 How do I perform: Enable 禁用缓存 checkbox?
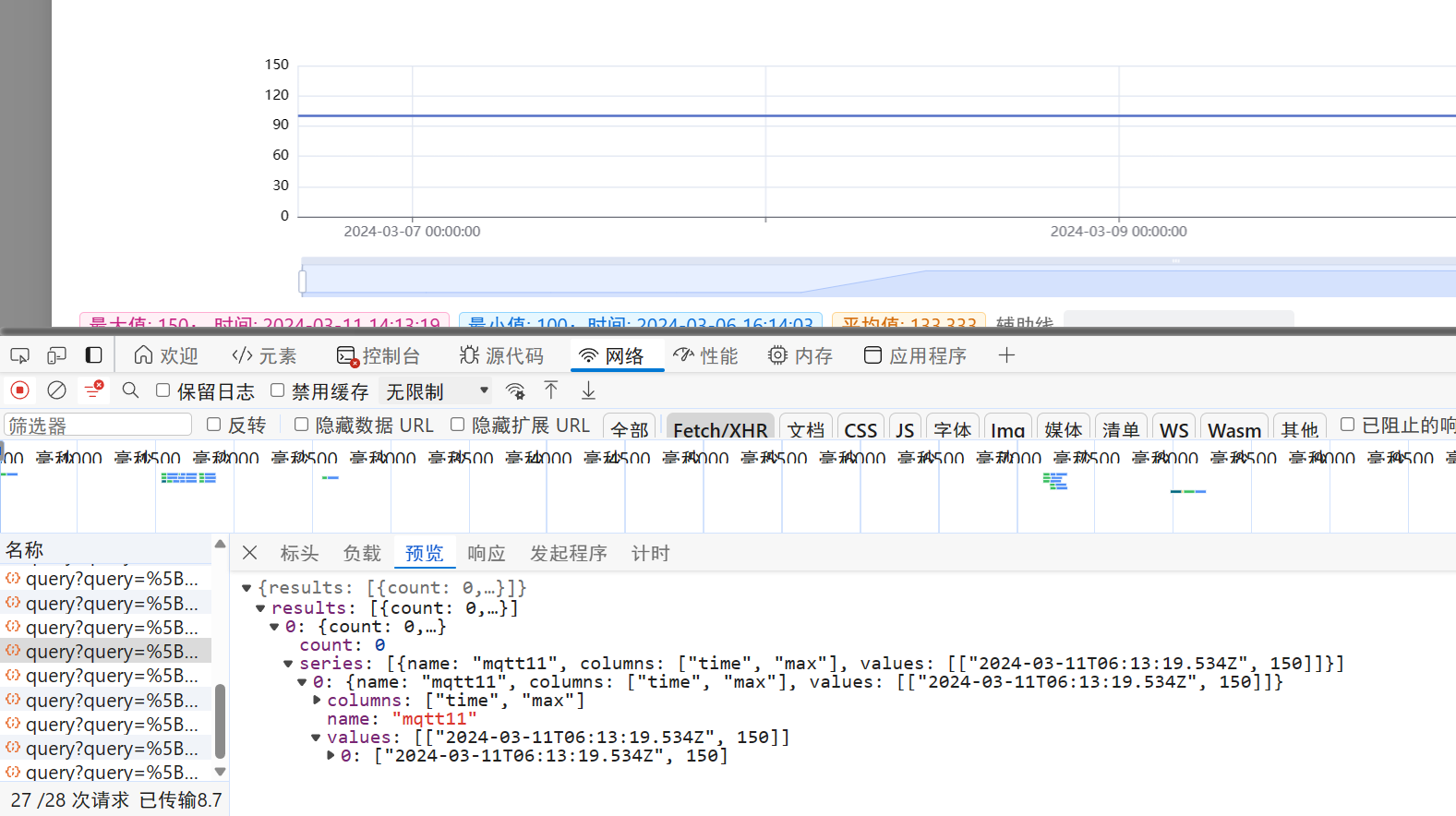[x=277, y=390]
